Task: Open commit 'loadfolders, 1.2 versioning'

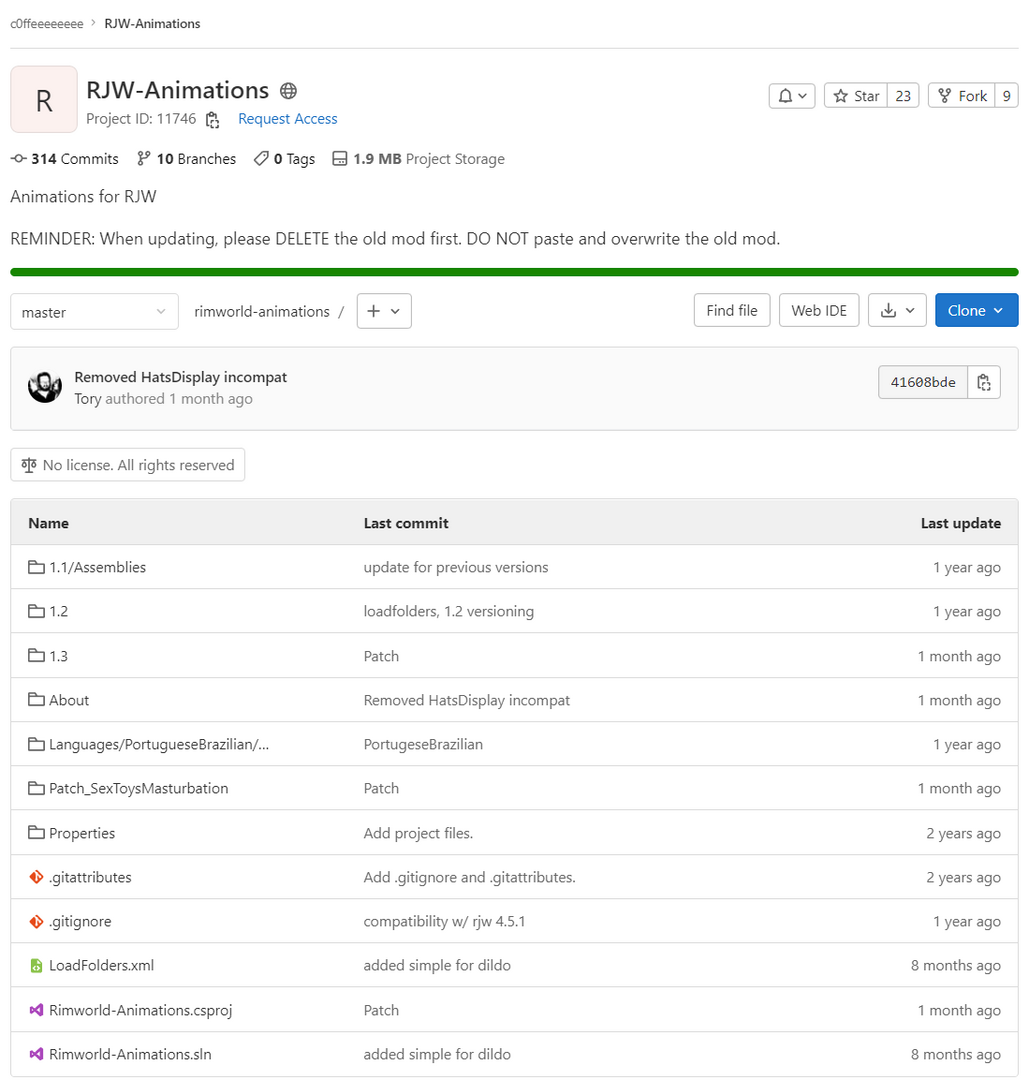Action: tap(448, 612)
